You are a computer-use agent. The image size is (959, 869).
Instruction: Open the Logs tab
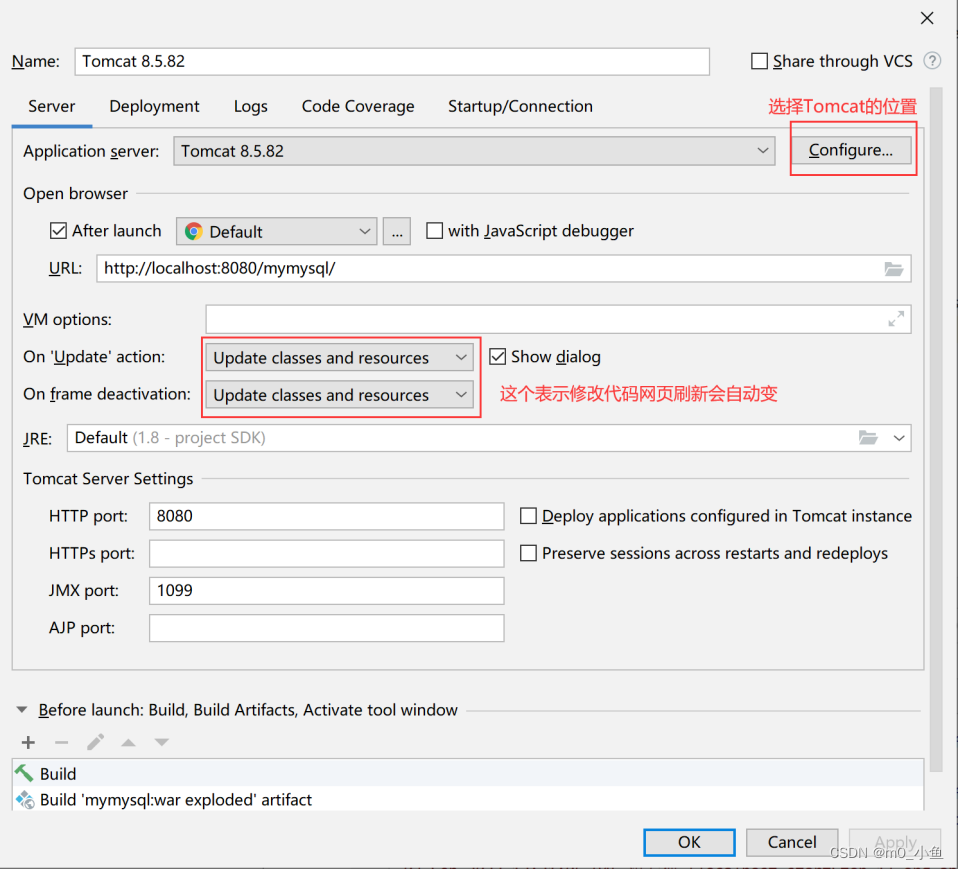pyautogui.click(x=250, y=106)
